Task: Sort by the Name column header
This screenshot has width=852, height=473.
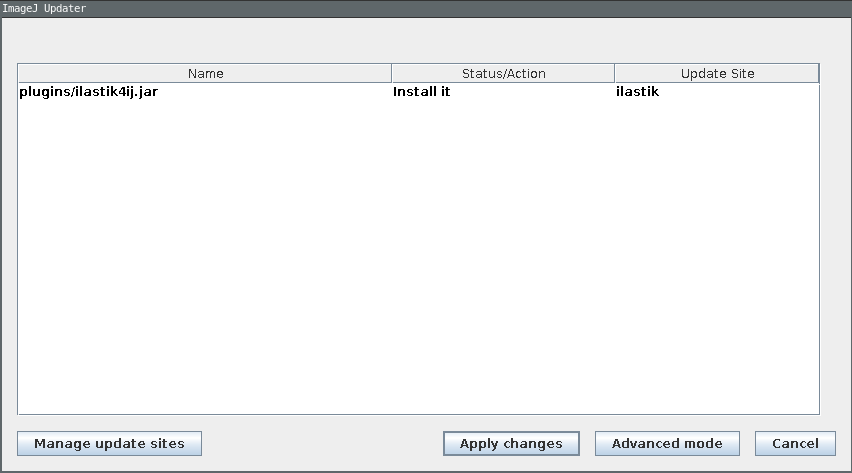Action: click(x=205, y=74)
